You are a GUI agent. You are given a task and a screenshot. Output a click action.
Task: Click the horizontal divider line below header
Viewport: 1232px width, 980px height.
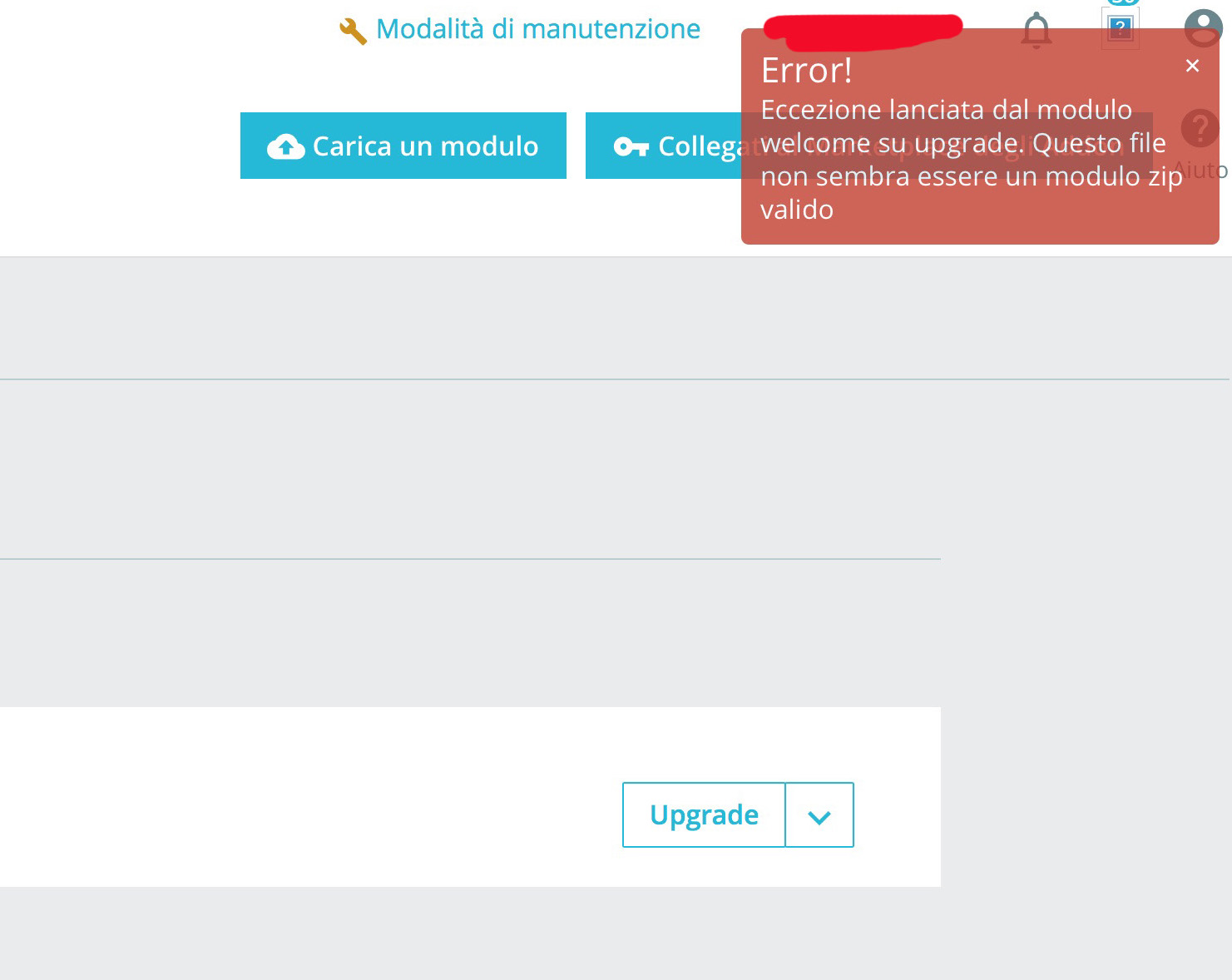click(x=616, y=379)
